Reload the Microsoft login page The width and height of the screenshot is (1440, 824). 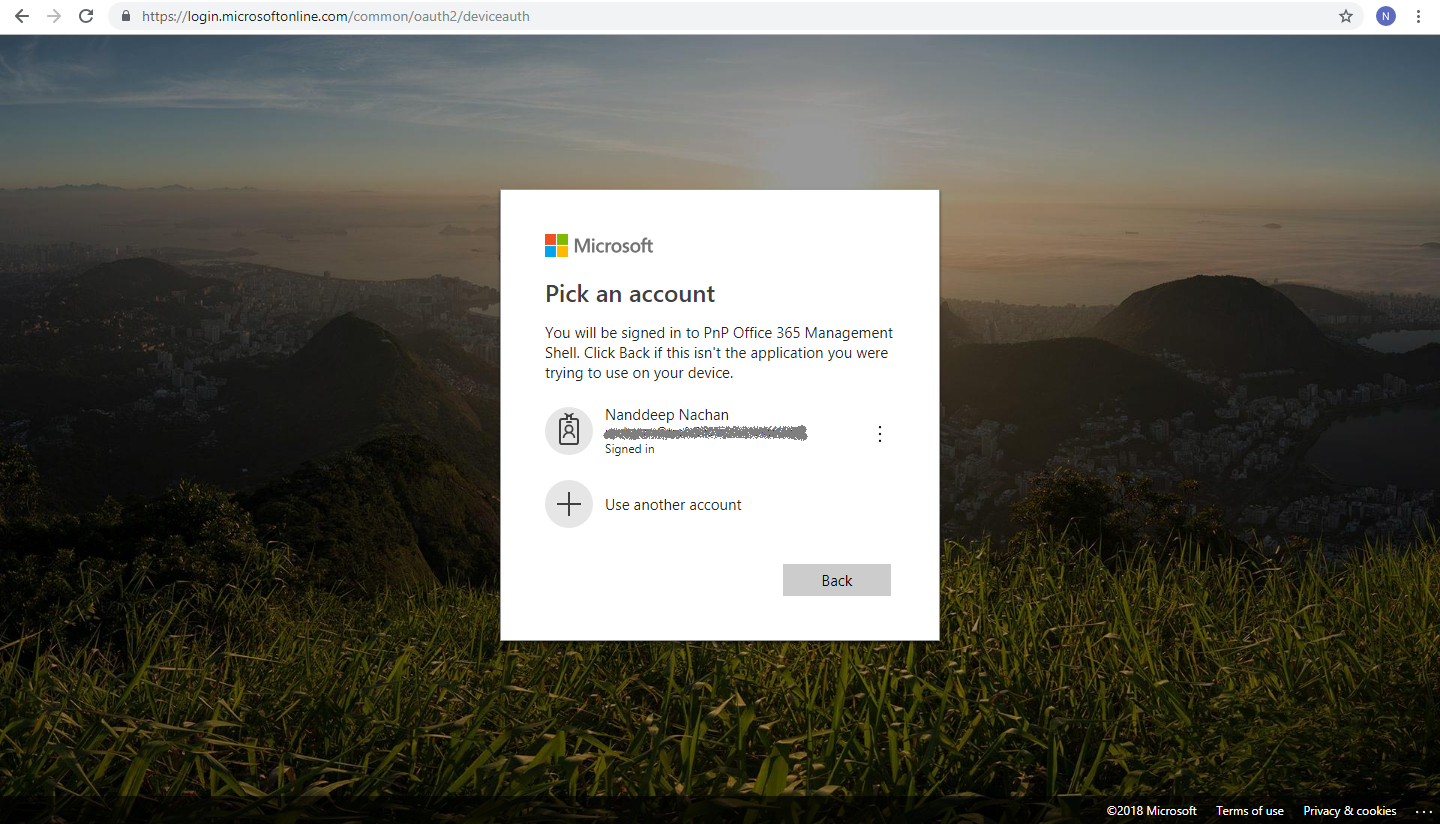(86, 16)
